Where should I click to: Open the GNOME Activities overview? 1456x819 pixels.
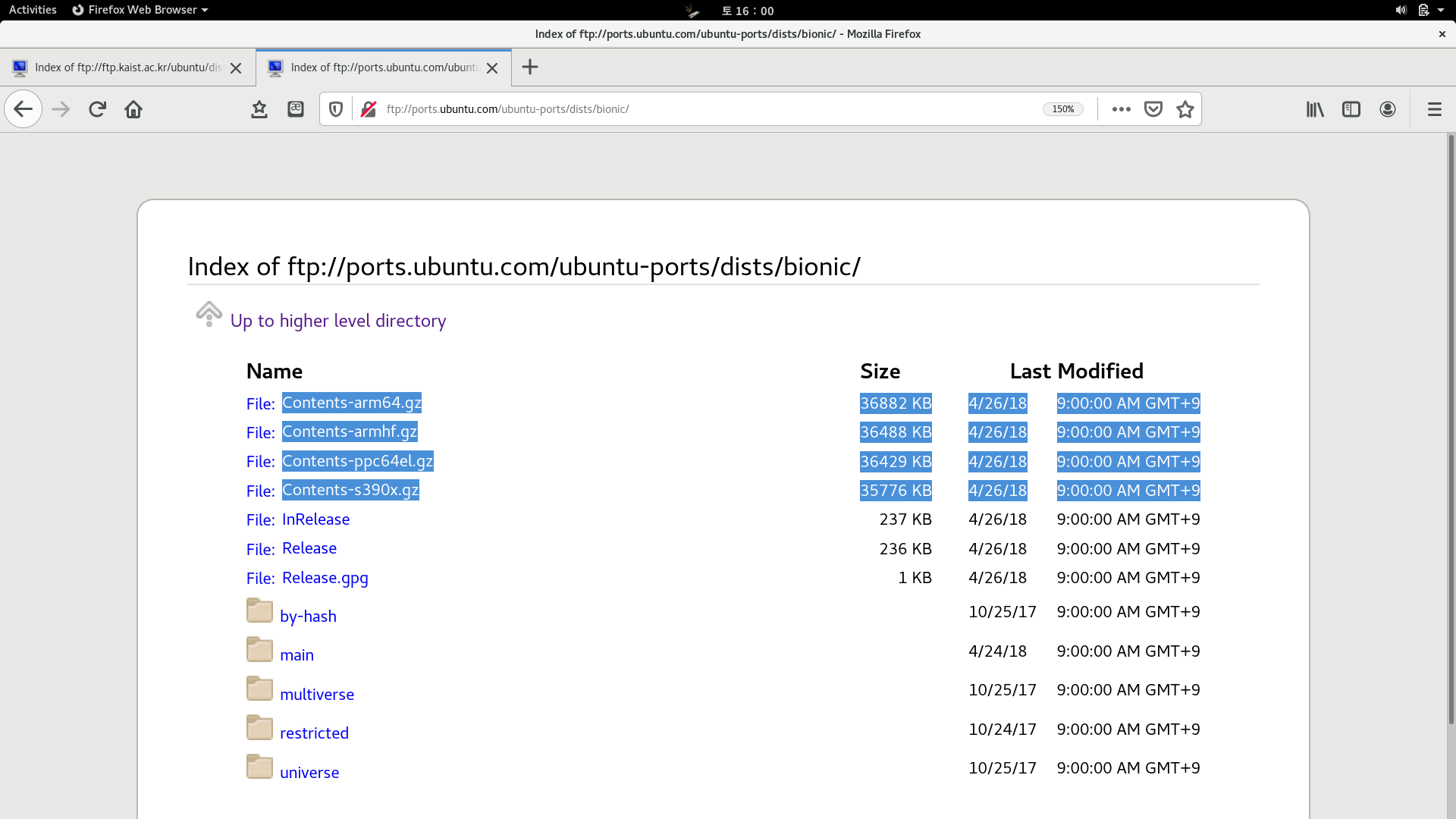33,10
